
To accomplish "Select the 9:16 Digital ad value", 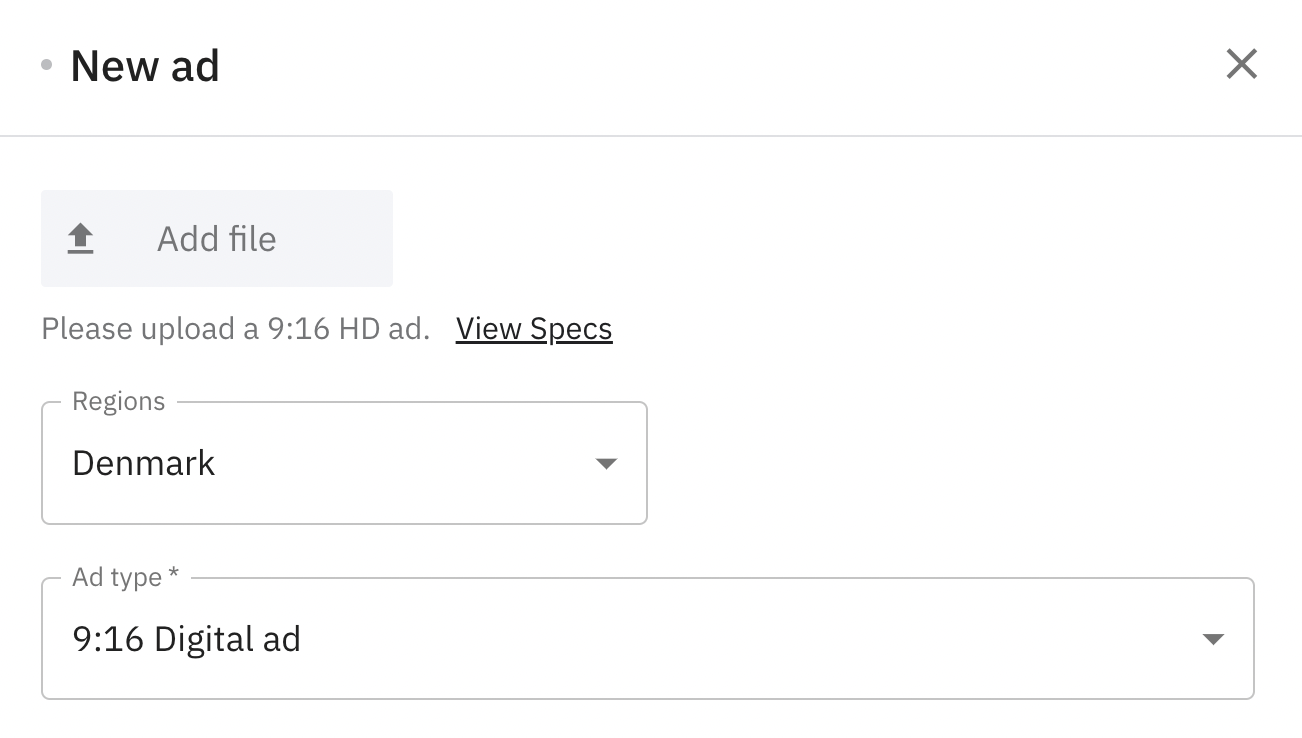I will click(x=187, y=640).
